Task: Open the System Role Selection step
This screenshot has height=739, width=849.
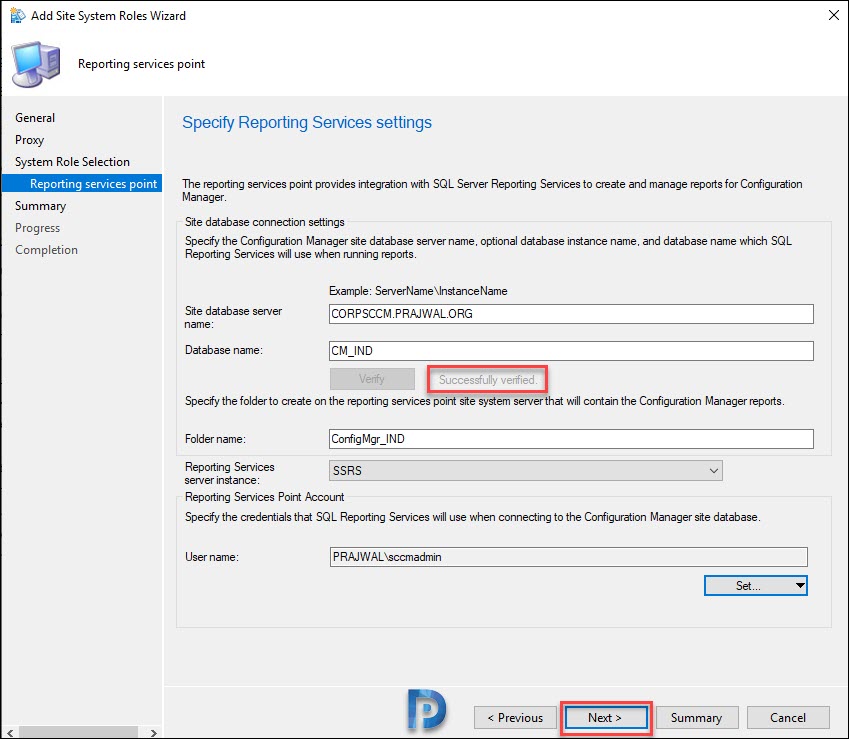Action: (72, 162)
